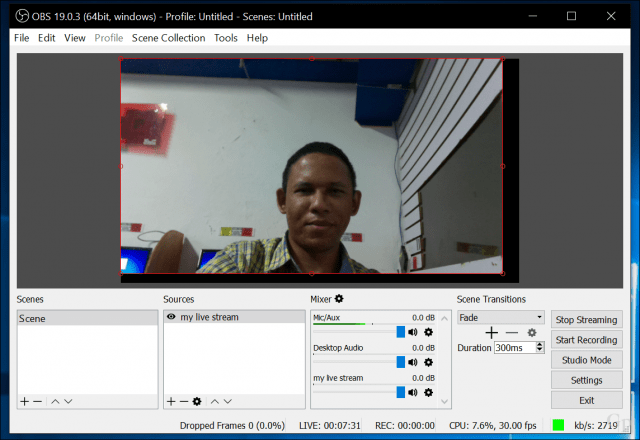Click 'REC: 00:00:00' status text
This screenshot has width=640, height=440.
(405, 425)
